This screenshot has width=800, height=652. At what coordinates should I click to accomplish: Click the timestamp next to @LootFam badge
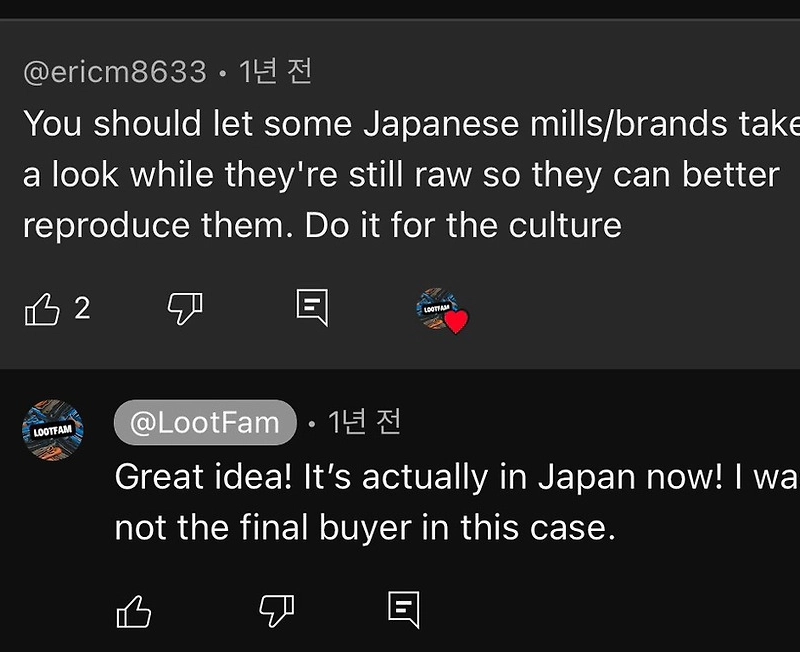pos(365,423)
